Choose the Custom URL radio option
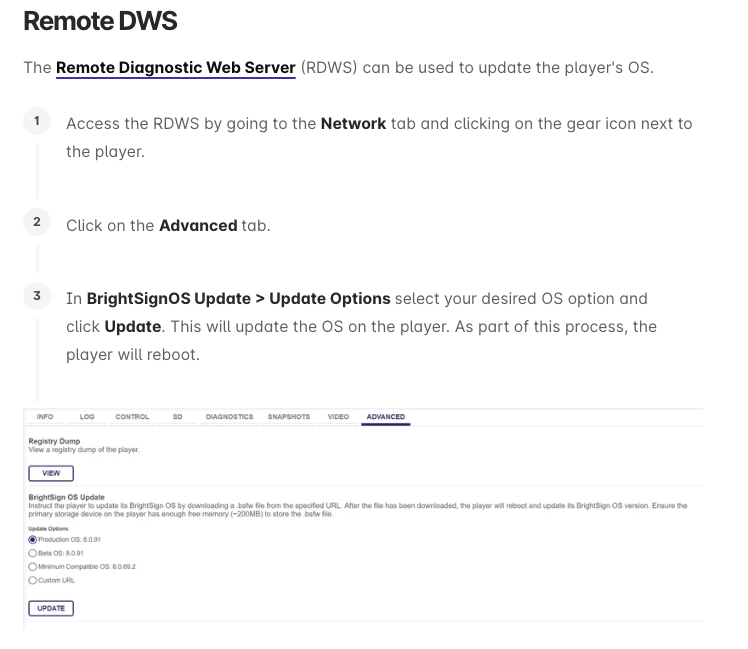This screenshot has height=649, width=748. [32, 580]
